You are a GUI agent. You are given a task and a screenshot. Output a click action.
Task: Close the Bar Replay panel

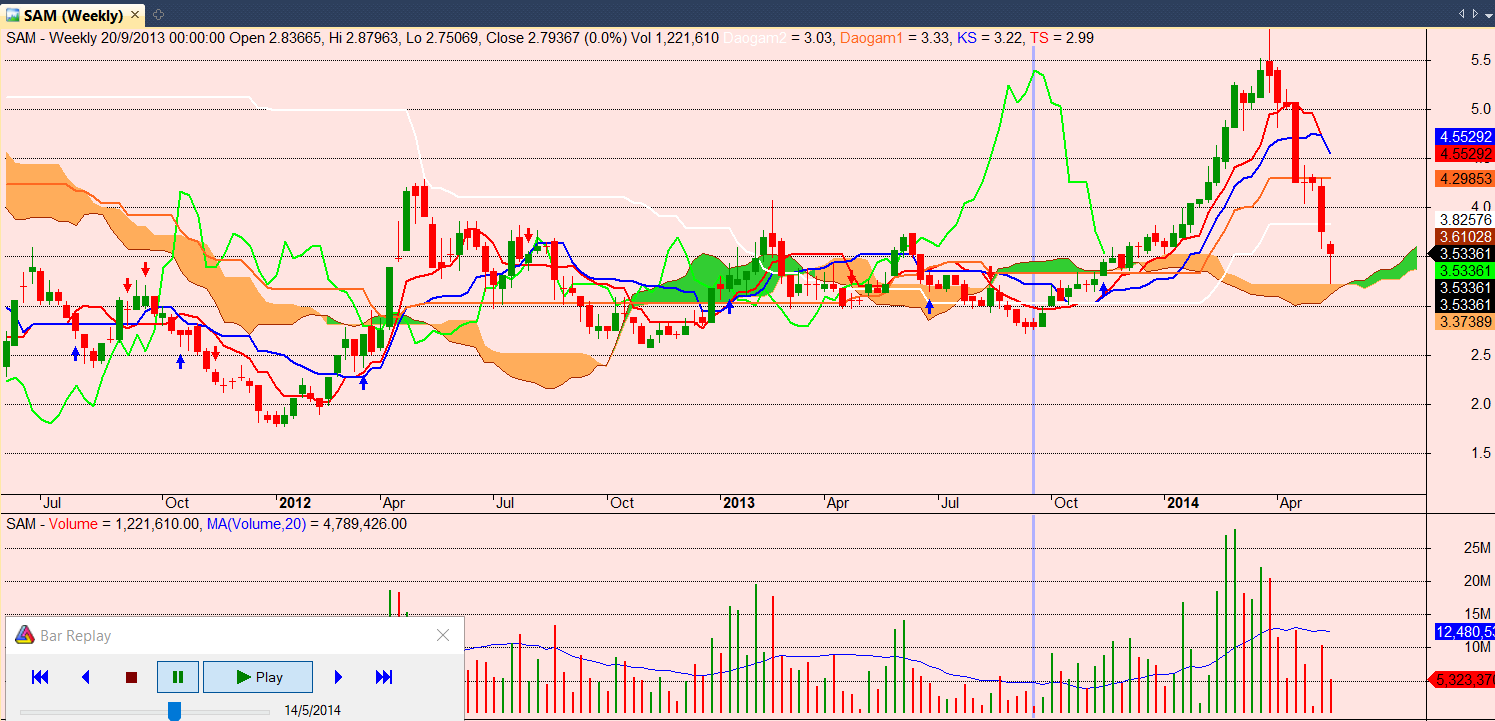point(443,635)
